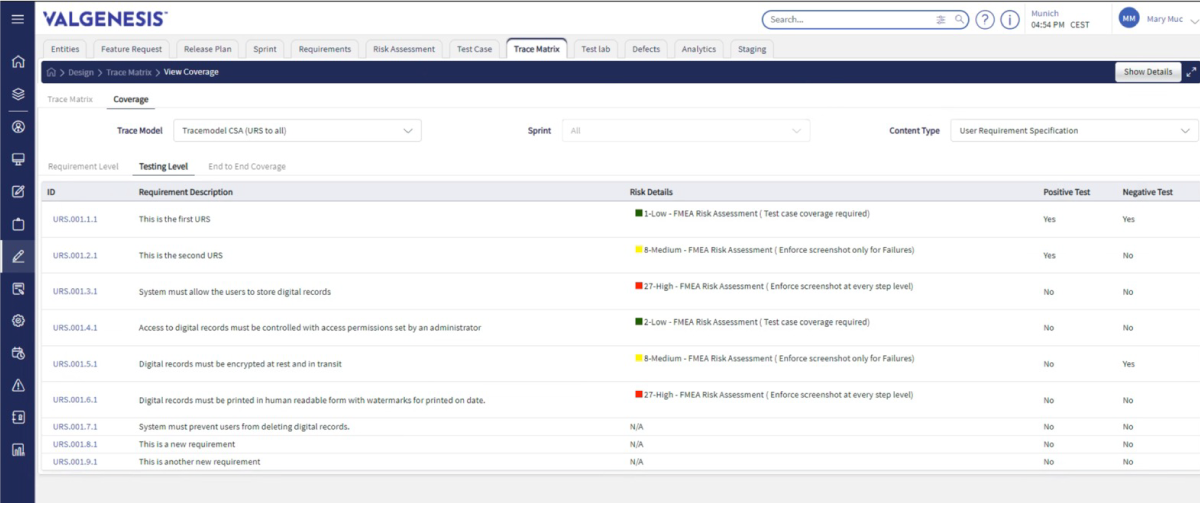Click the yellow 8-Medium risk square for URS.001.5.1
The height and width of the screenshot is (507, 1200).
(639, 357)
